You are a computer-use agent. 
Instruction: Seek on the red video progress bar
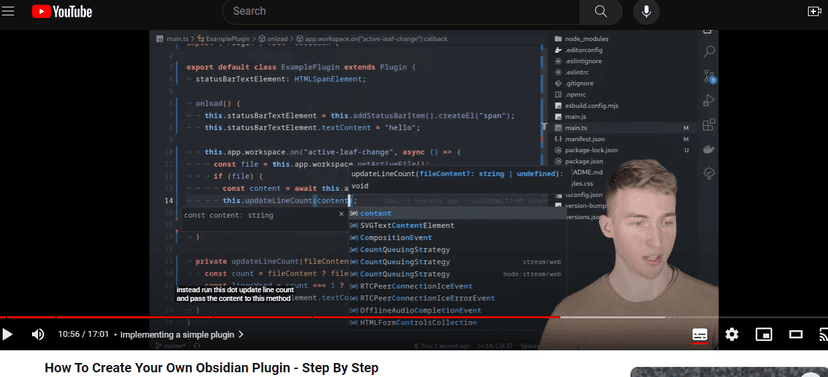coord(280,317)
